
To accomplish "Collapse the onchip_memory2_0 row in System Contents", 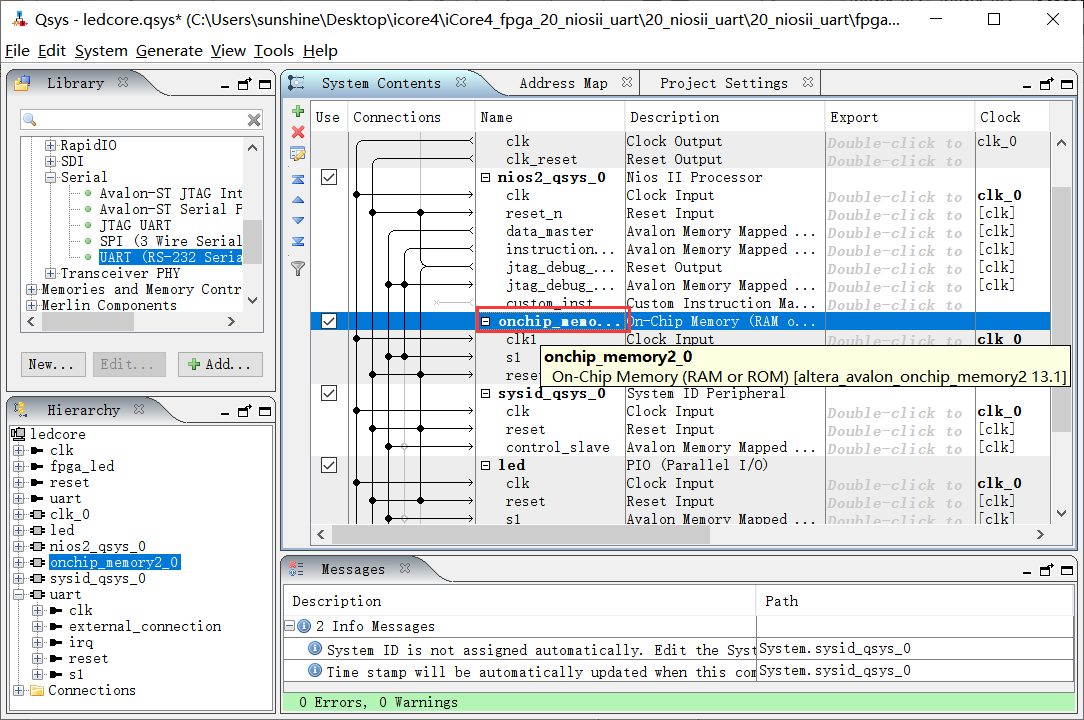I will 486,322.
